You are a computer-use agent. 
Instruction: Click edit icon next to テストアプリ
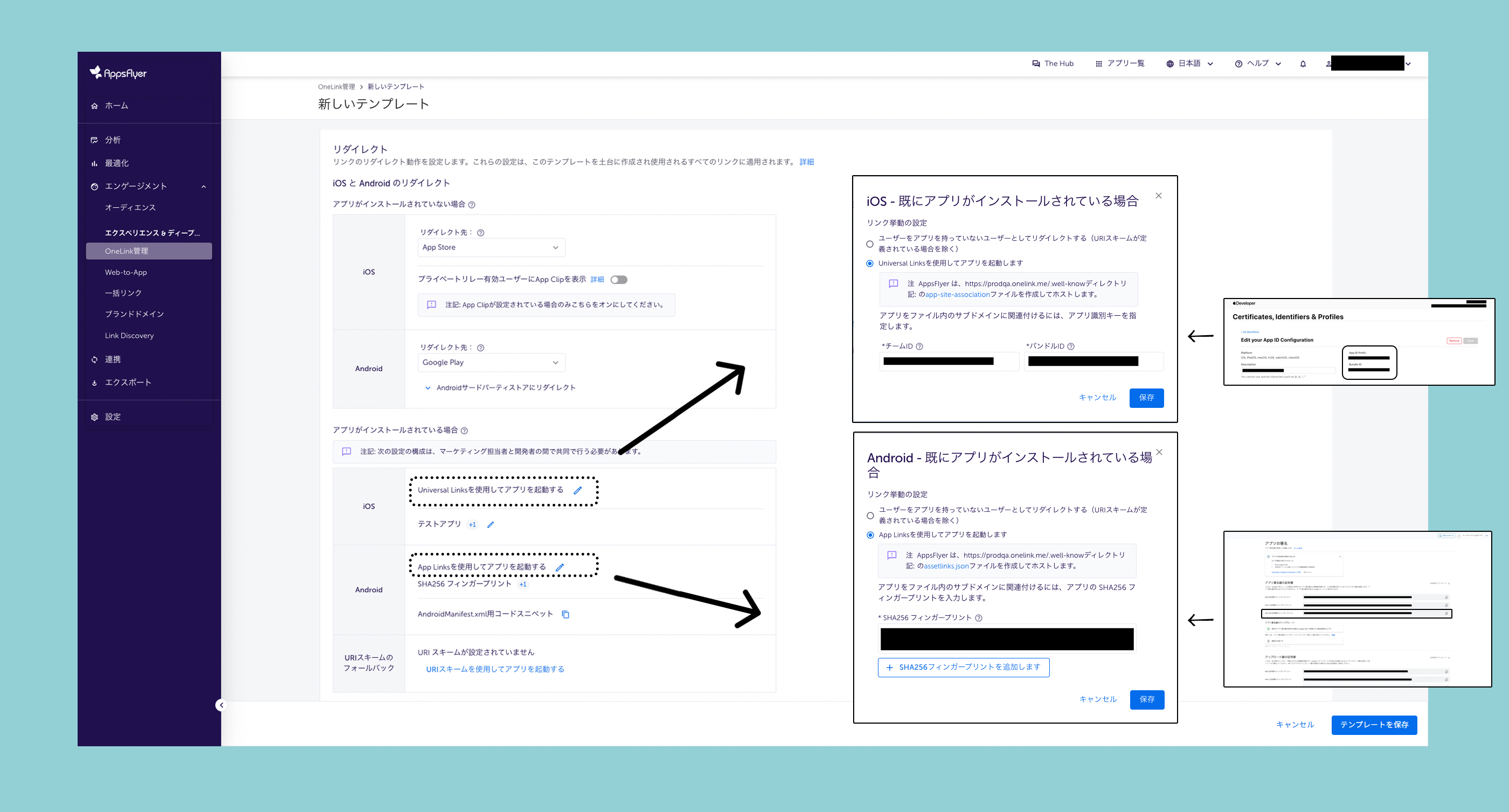490,525
